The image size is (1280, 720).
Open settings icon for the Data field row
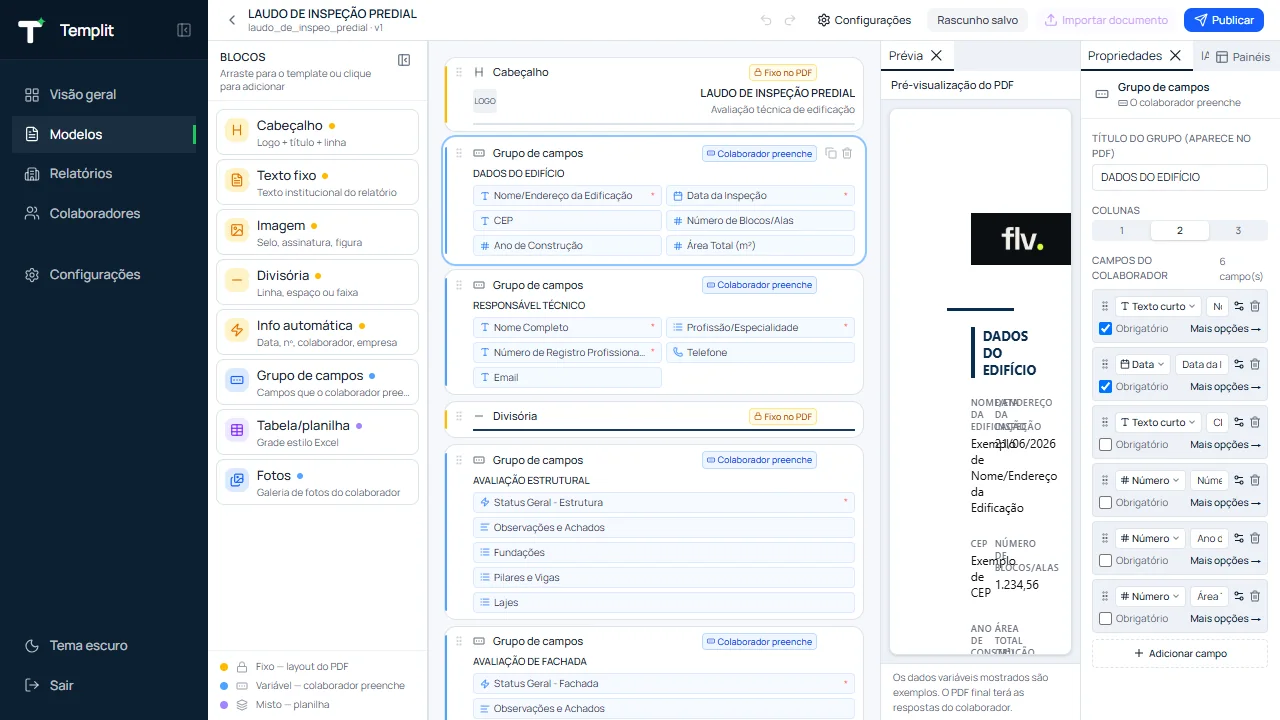1239,365
